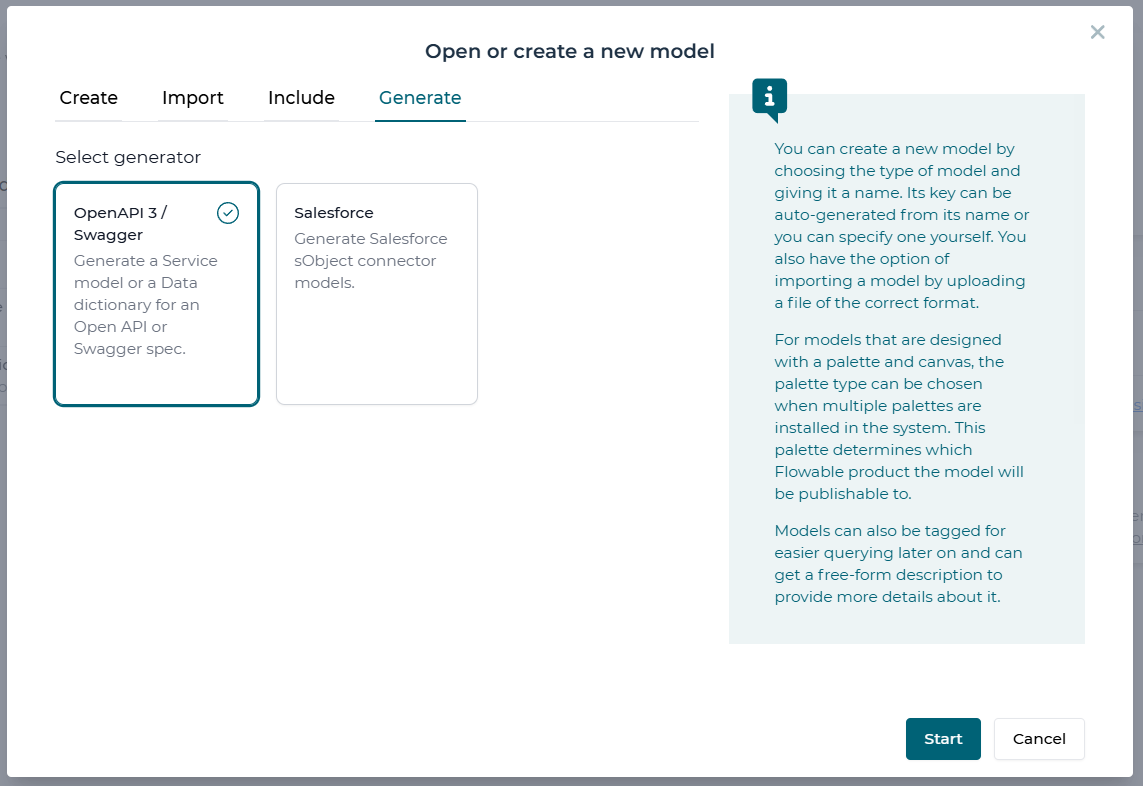
Task: Switch to the Create tab
Action: pyautogui.click(x=89, y=98)
